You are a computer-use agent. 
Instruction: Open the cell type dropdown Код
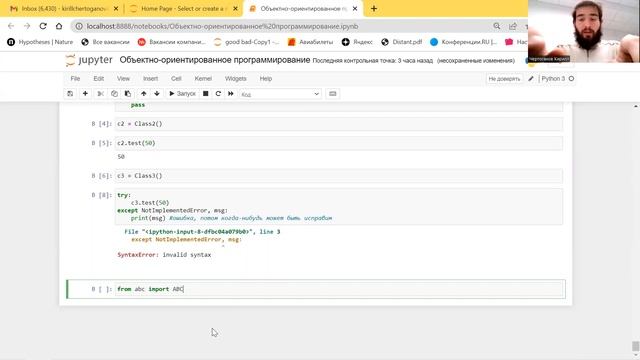pos(280,94)
